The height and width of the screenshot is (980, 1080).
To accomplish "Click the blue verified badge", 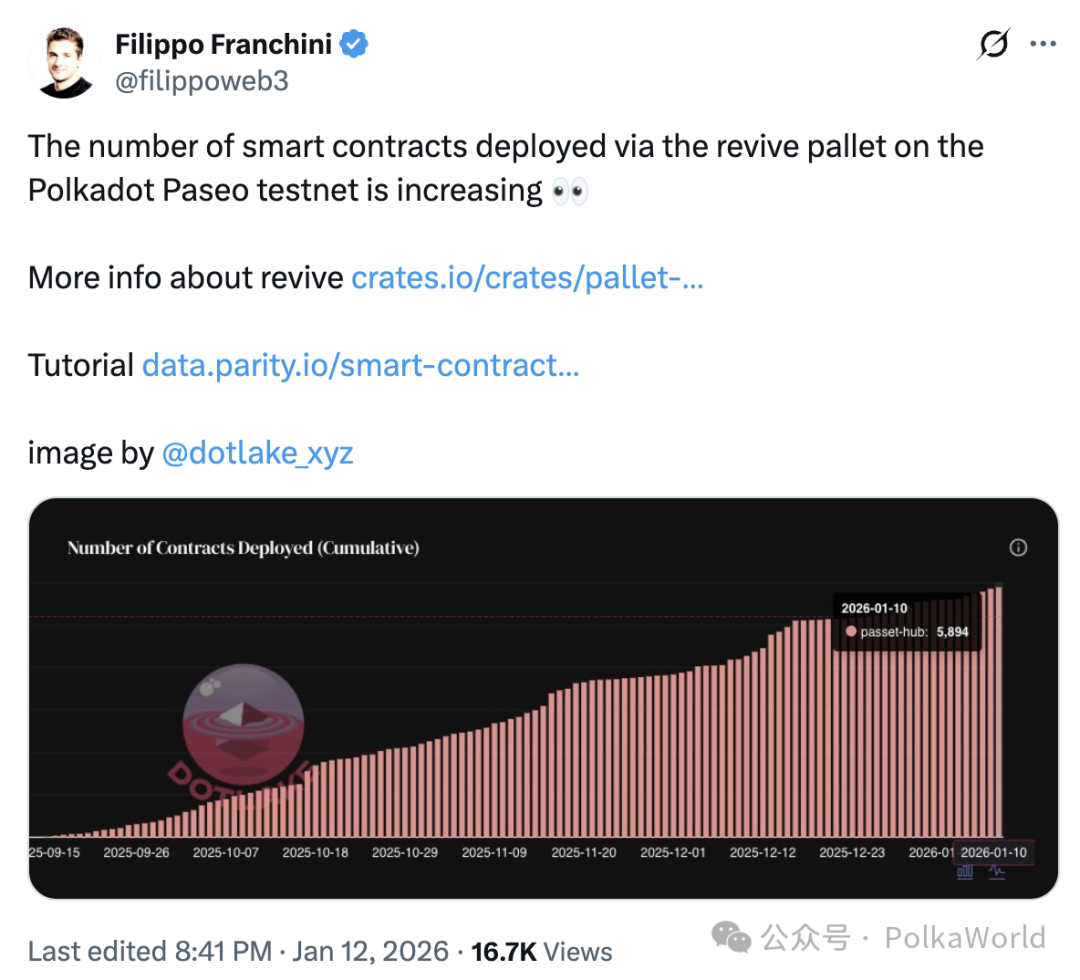I will coord(356,44).
